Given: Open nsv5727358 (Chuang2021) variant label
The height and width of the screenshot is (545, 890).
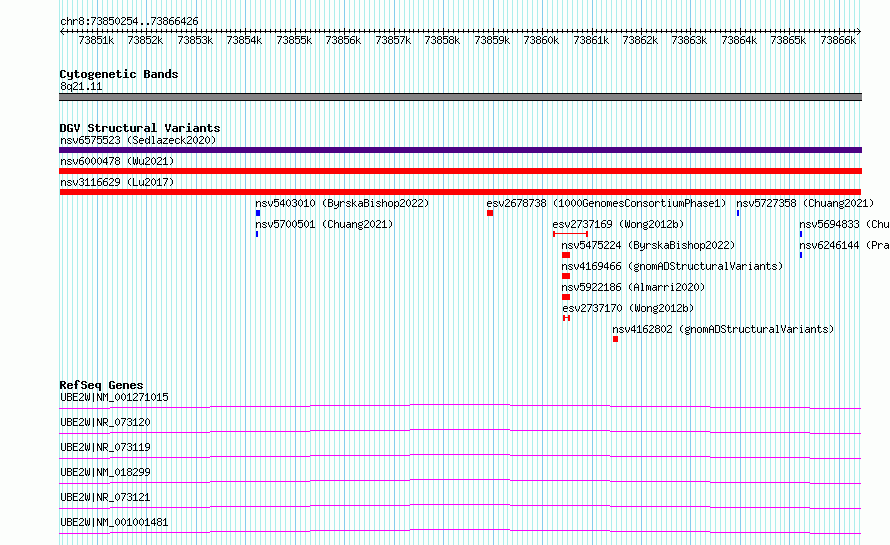Looking at the screenshot, I should 805,203.
